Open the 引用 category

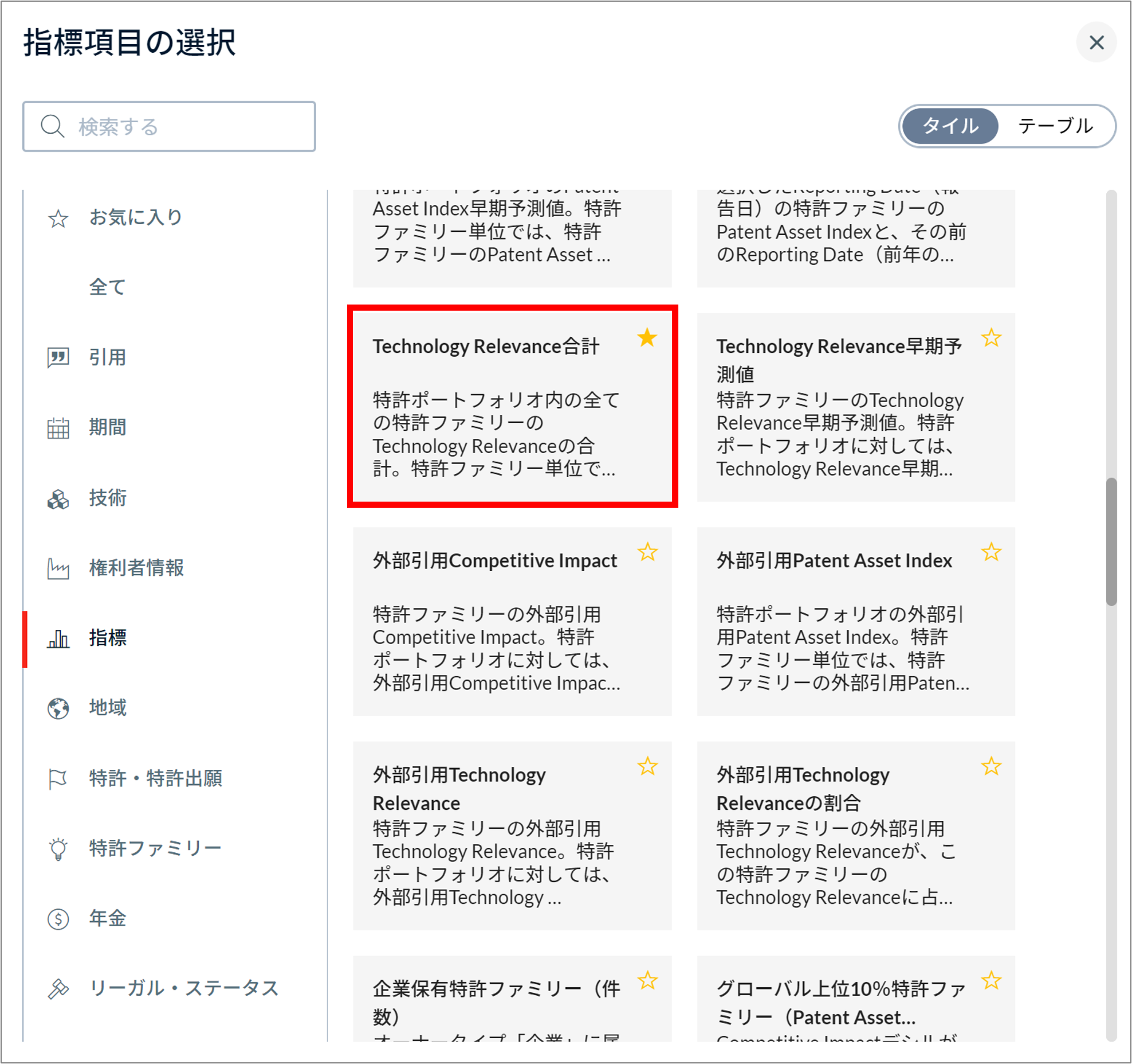107,357
